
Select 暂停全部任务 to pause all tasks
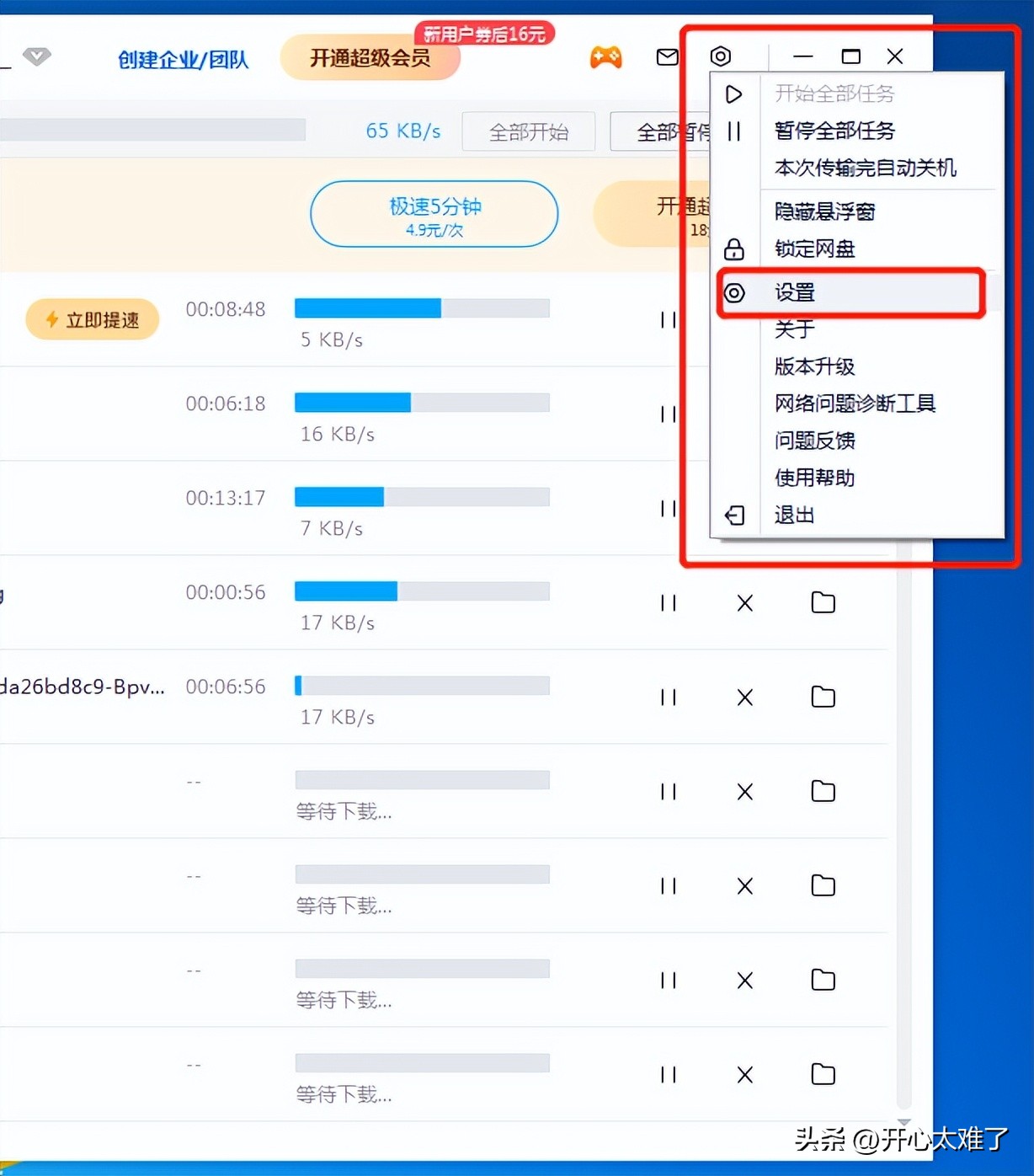834,131
